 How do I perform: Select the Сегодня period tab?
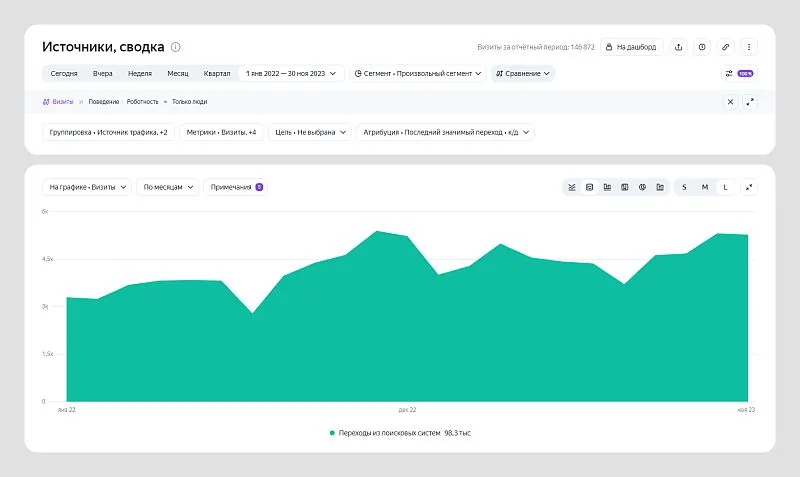click(64, 73)
